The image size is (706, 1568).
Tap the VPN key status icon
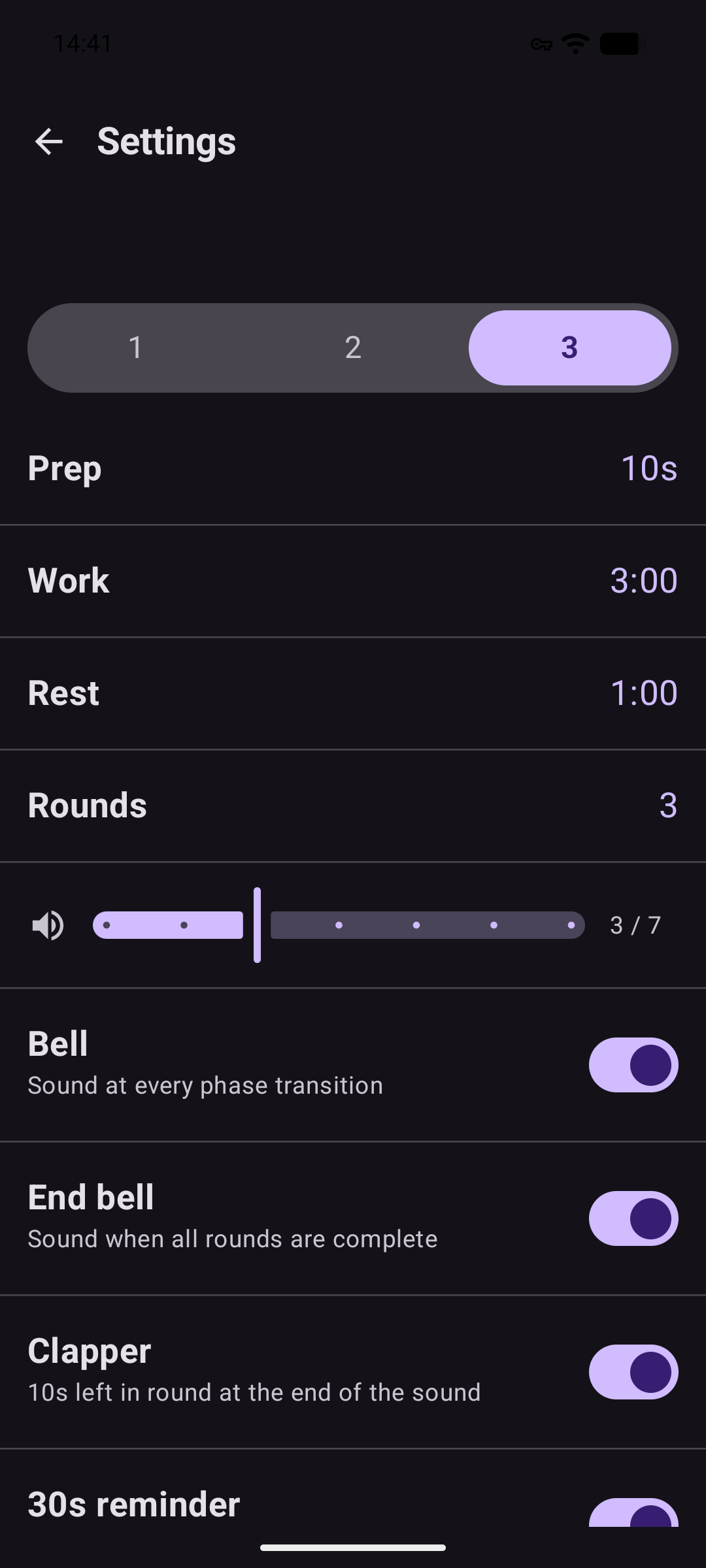pos(541,44)
